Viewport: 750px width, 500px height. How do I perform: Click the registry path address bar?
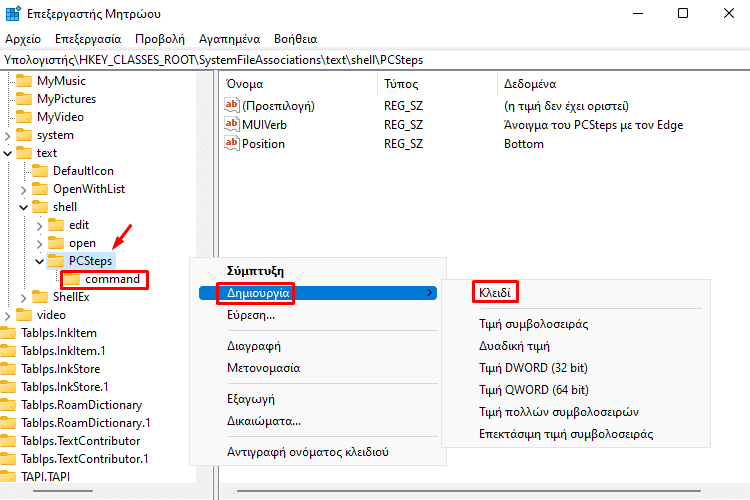(x=375, y=60)
